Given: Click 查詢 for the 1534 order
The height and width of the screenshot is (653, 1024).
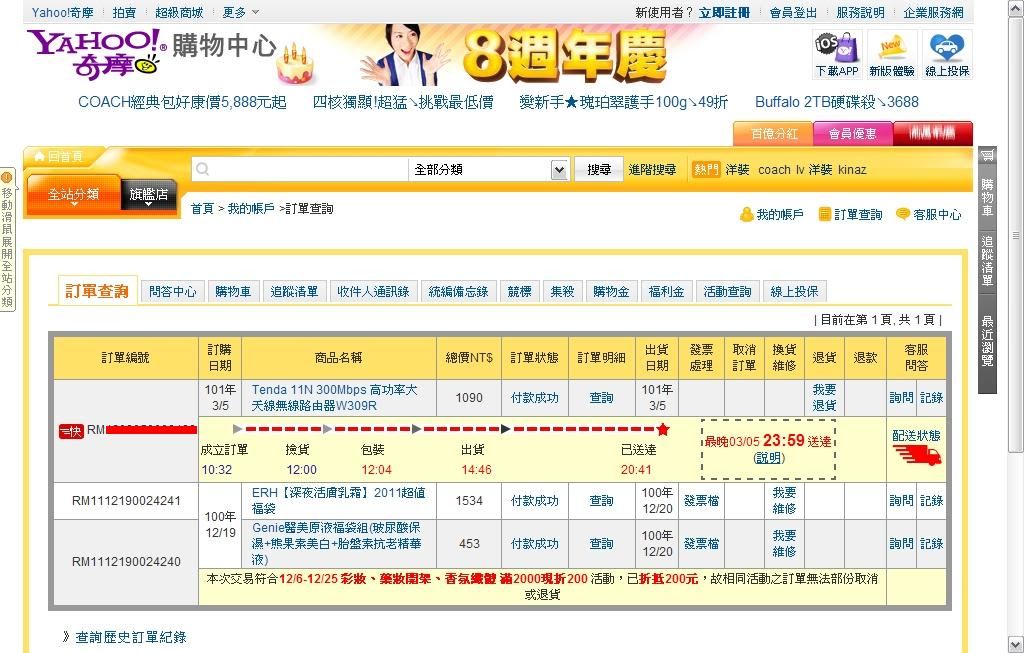Looking at the screenshot, I should [x=601, y=501].
